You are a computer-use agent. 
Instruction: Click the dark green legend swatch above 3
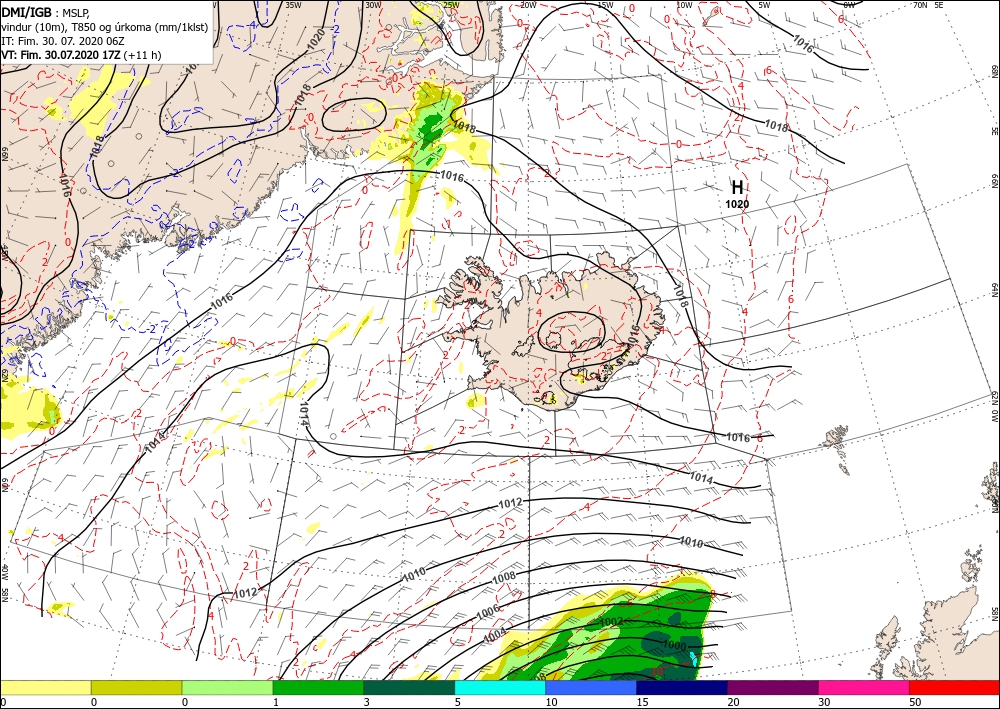pos(409,687)
